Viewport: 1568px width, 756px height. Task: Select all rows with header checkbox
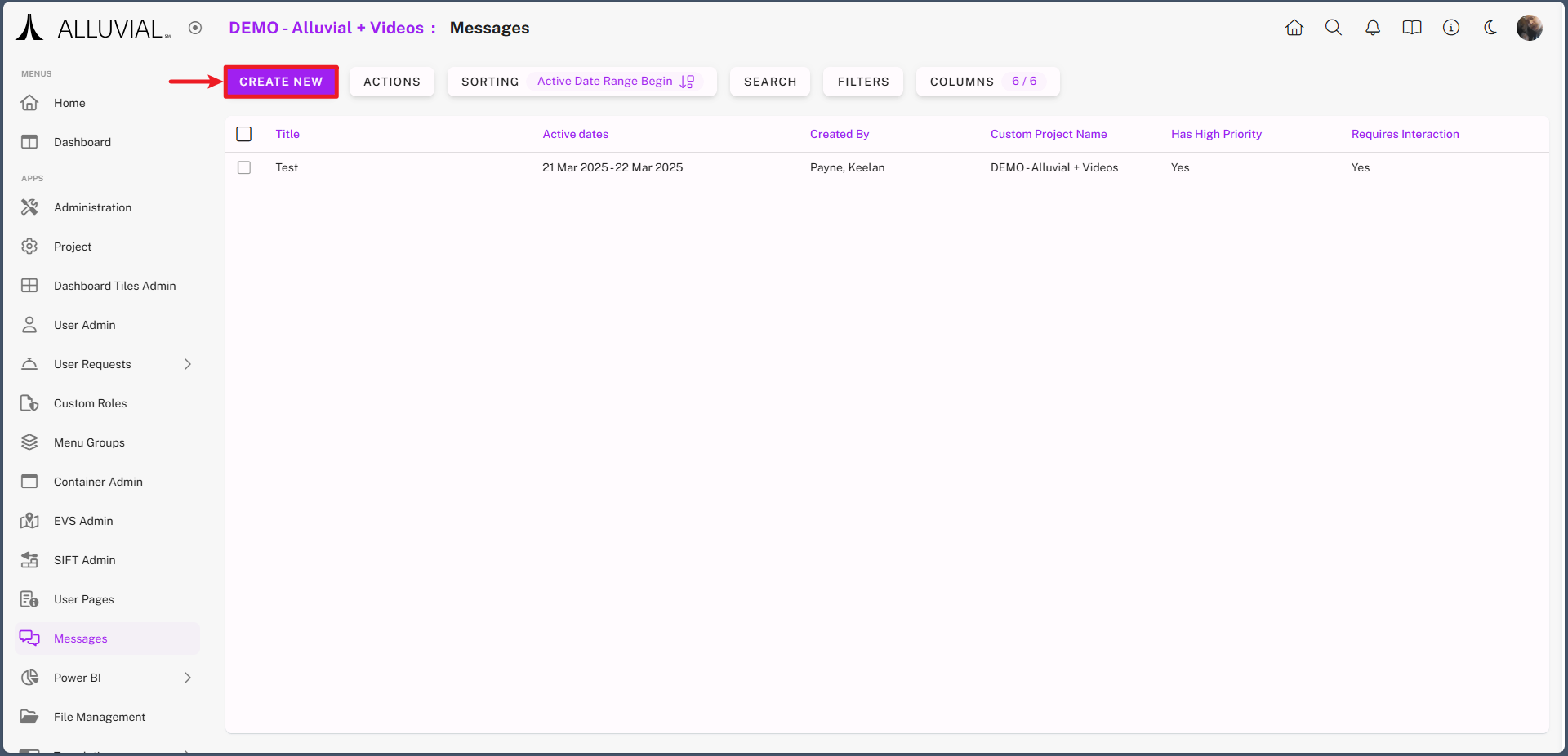(x=244, y=134)
